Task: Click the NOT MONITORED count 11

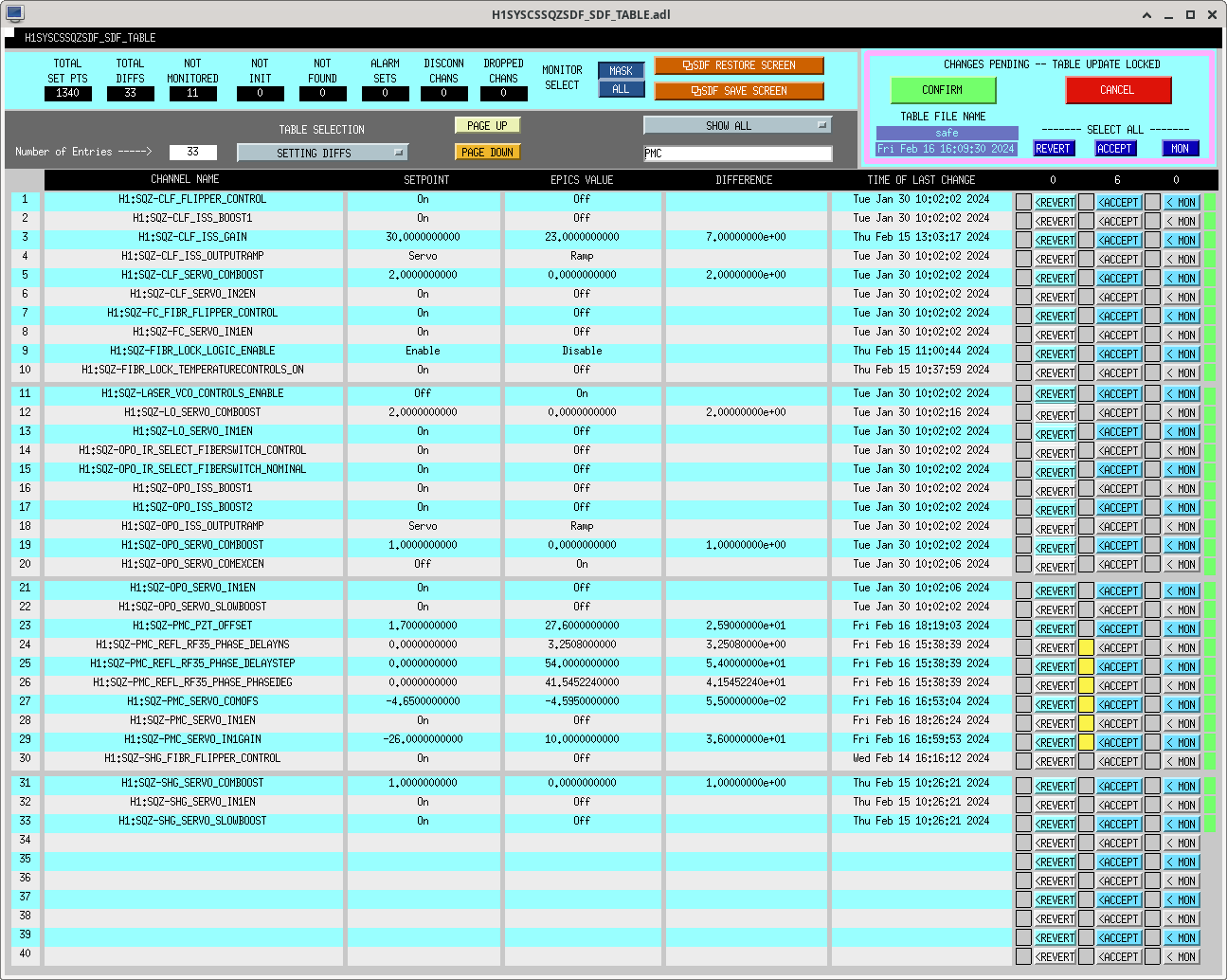Action: (192, 93)
